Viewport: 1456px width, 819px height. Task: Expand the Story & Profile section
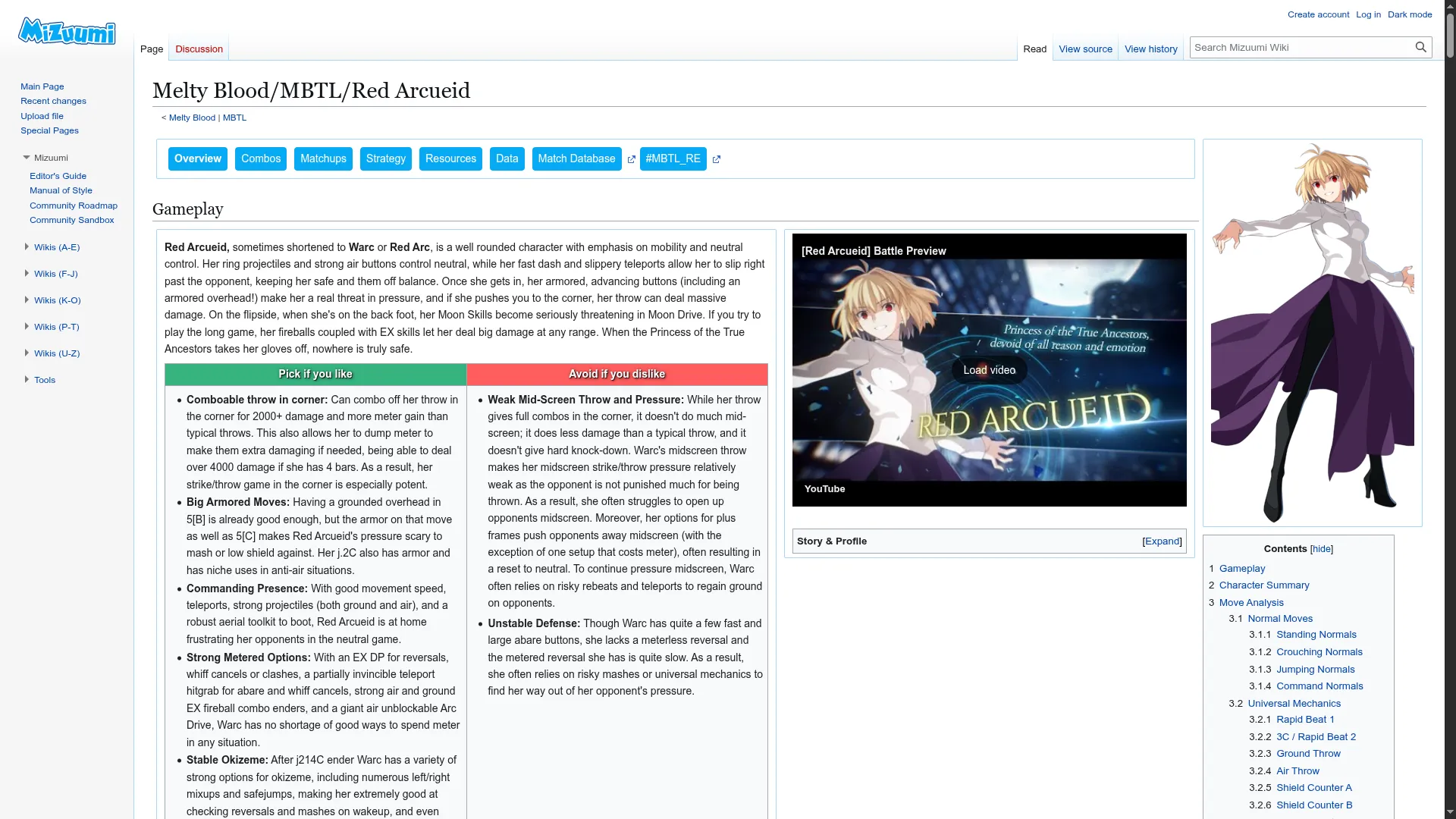pos(1162,541)
